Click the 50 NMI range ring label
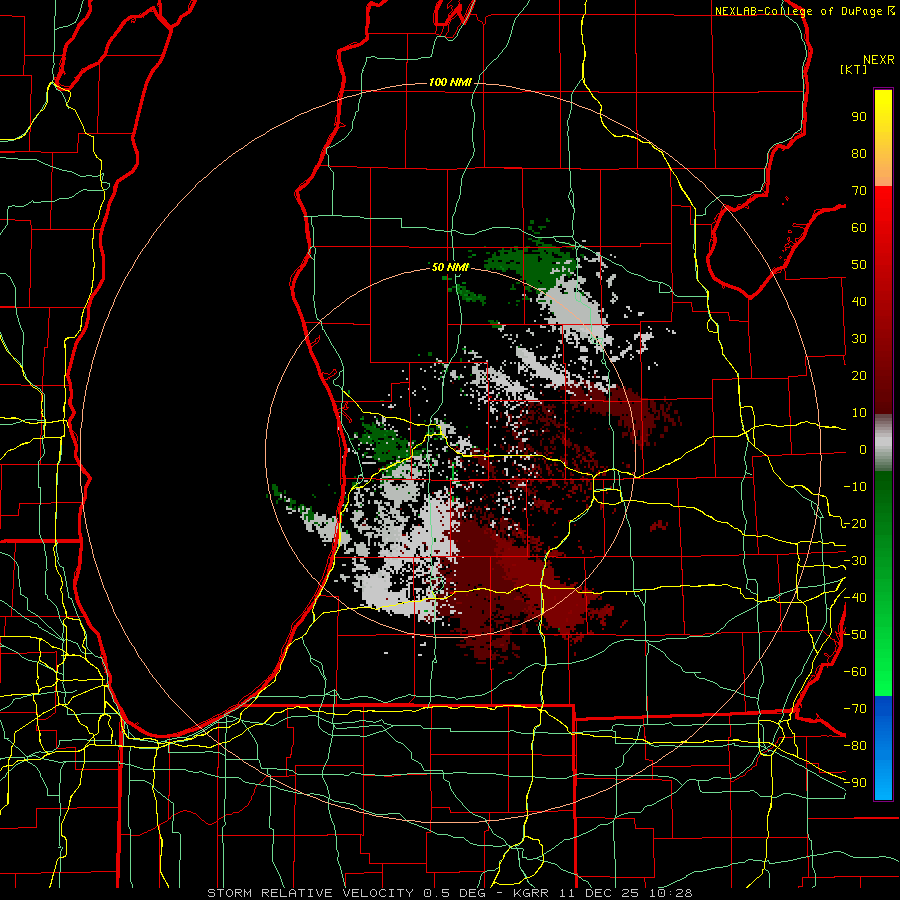Screen dimensions: 900x900 pos(450,267)
